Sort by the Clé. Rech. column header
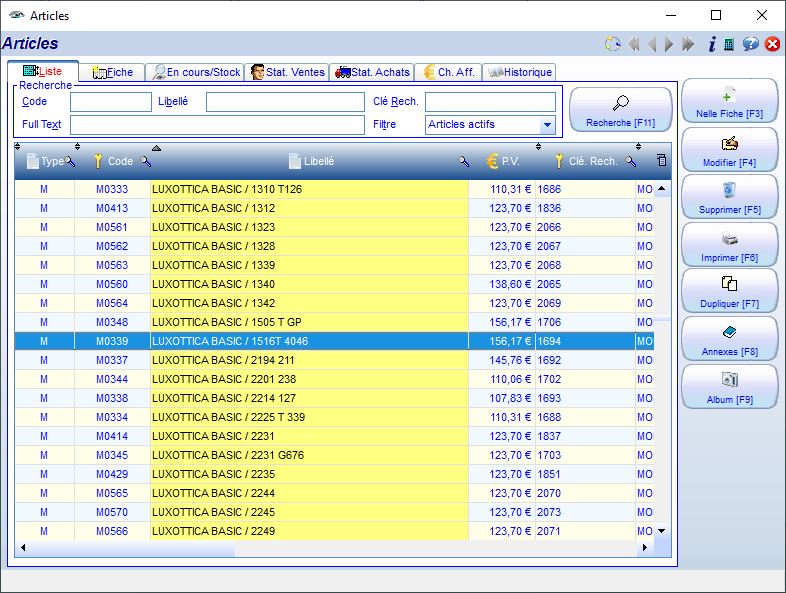 click(593, 161)
